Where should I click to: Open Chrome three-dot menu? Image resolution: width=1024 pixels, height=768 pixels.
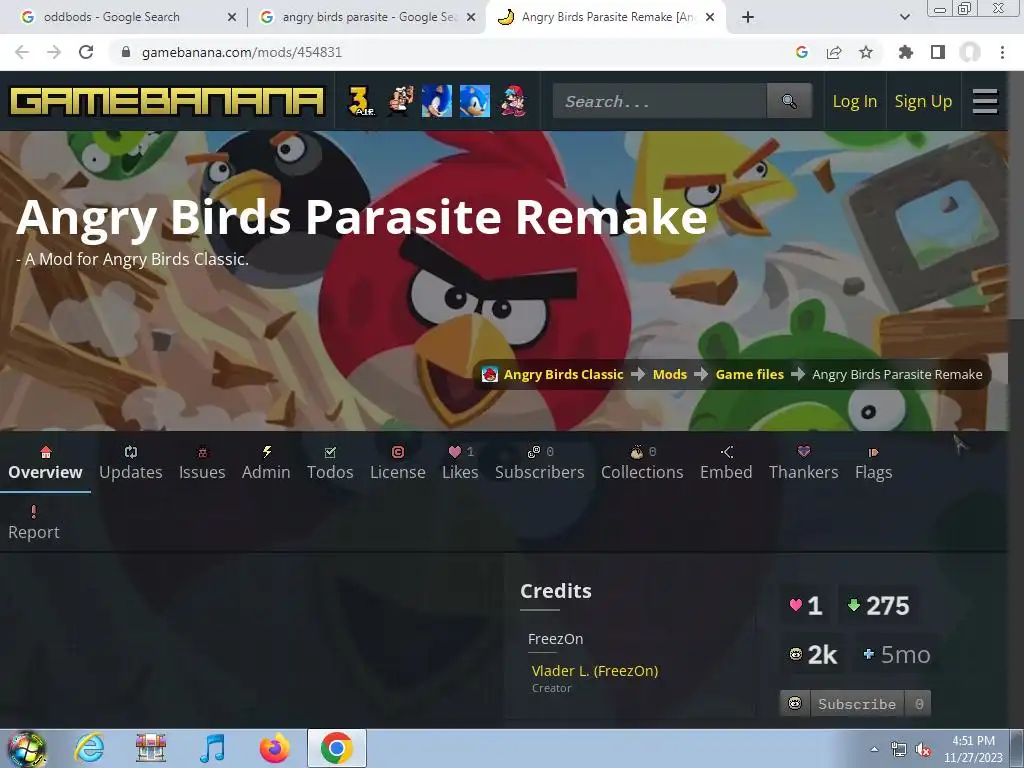1002,52
